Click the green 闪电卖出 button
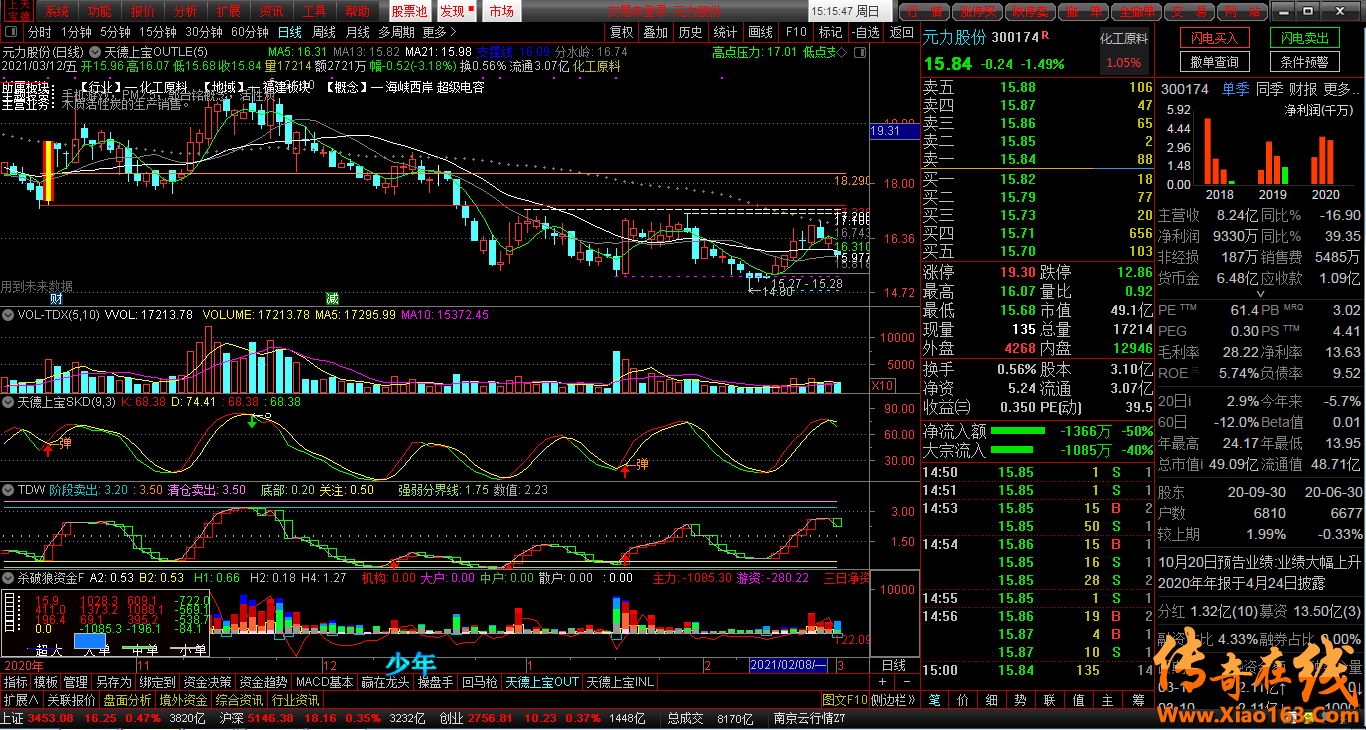This screenshot has width=1366, height=730. point(1305,39)
